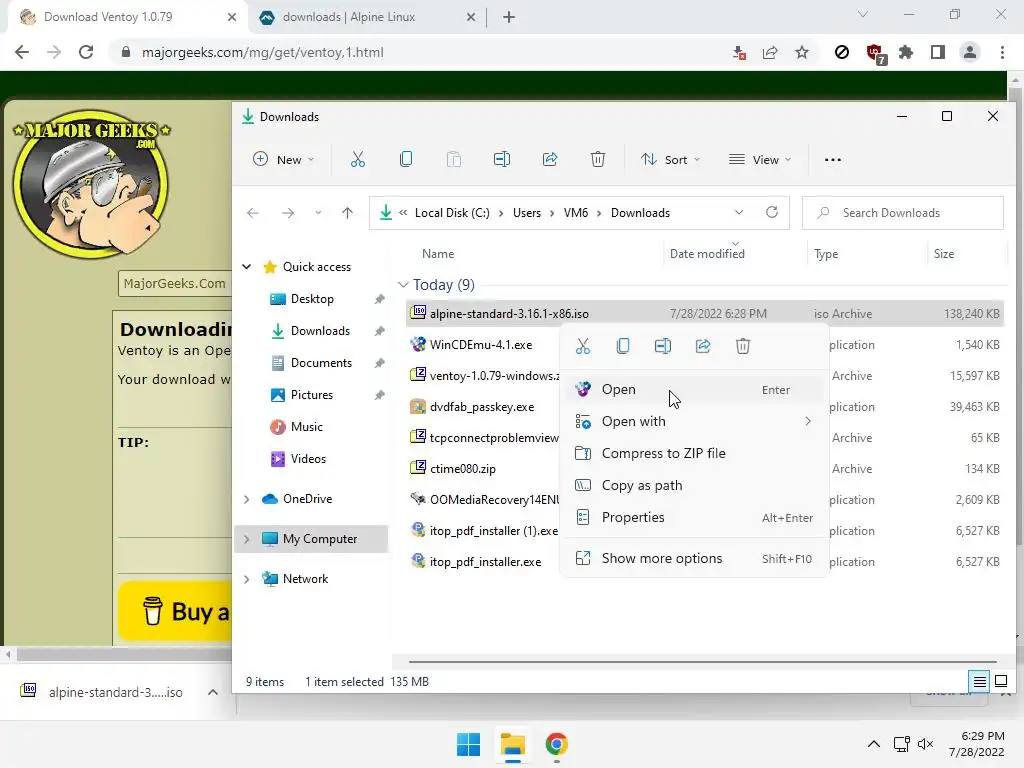
Task: Switch to downloads | Alpine Linux tab
Action: click(366, 17)
